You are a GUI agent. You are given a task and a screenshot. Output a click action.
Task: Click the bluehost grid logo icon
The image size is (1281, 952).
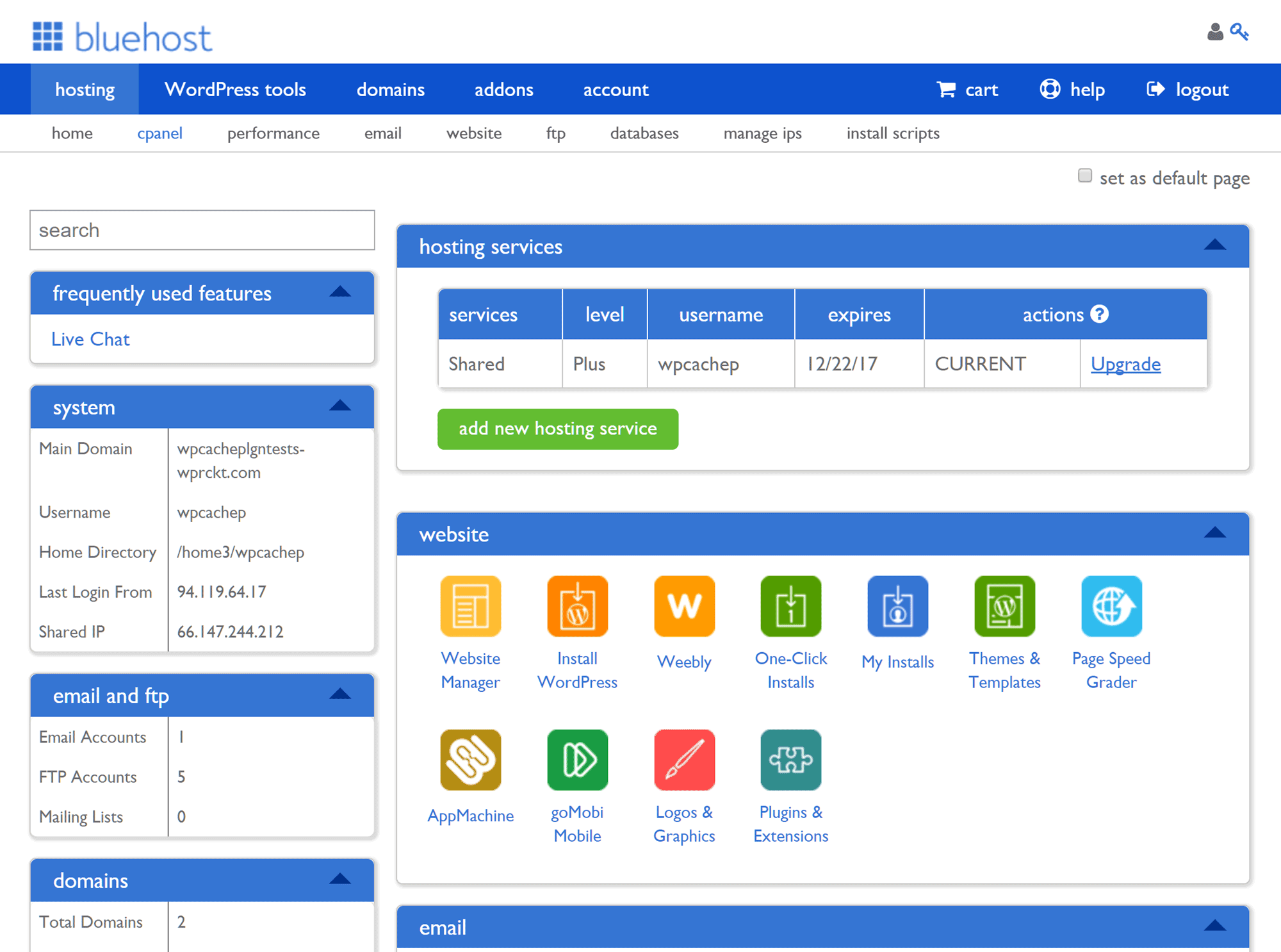pos(48,36)
